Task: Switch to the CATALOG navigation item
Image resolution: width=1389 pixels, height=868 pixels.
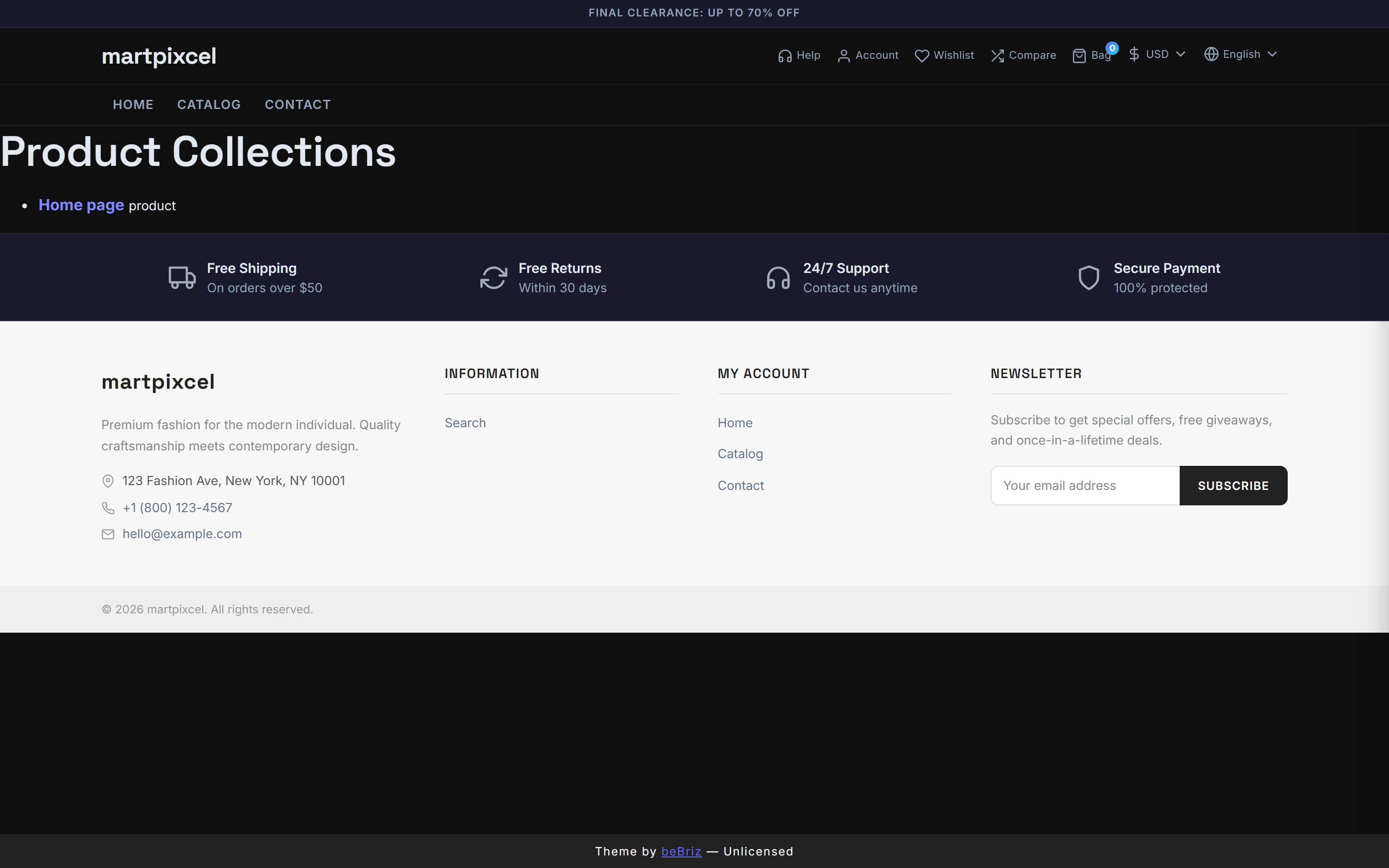Action: [209, 105]
